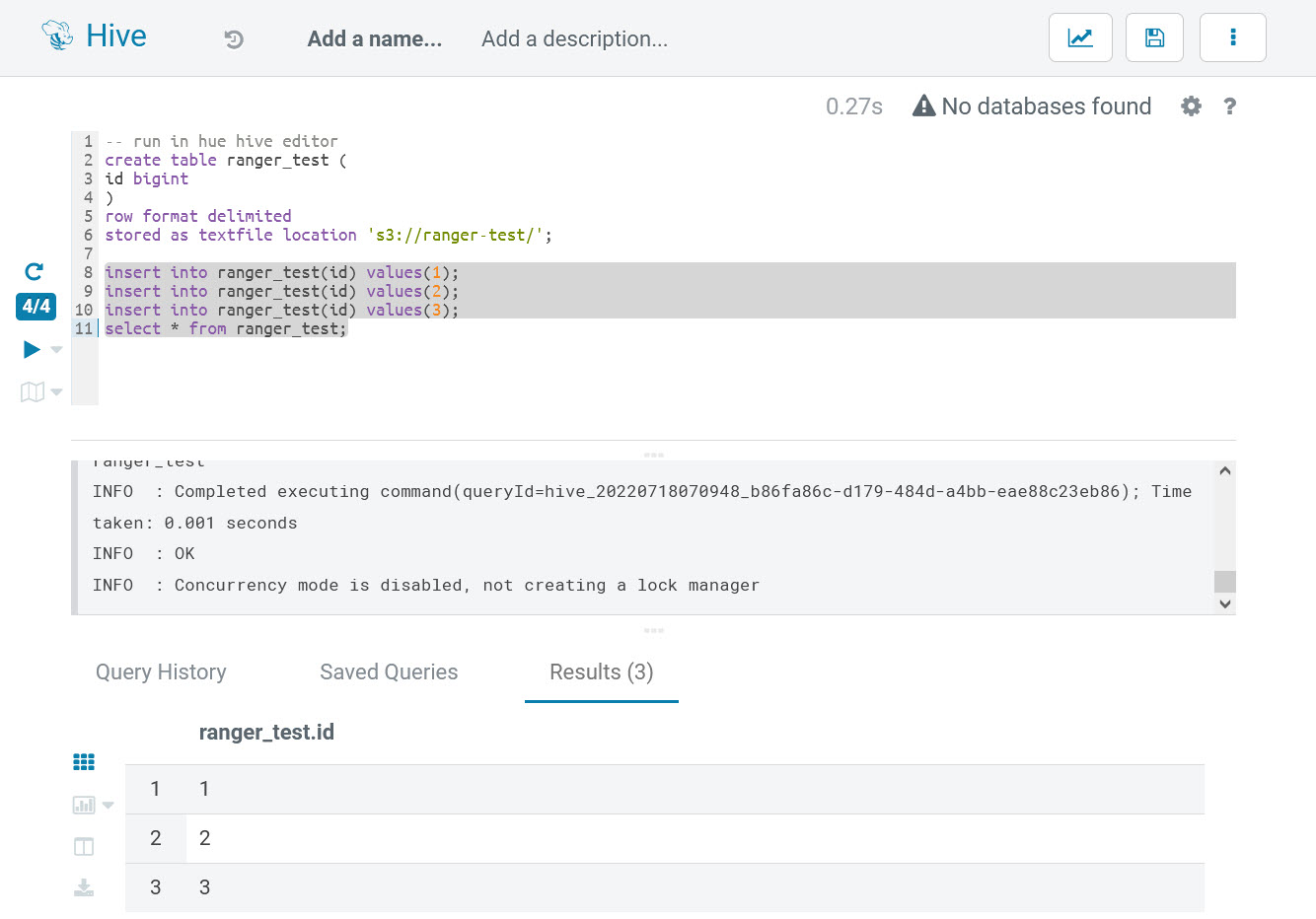This screenshot has height=919, width=1316.
Task: Open query history clock icon in header
Action: tap(234, 39)
